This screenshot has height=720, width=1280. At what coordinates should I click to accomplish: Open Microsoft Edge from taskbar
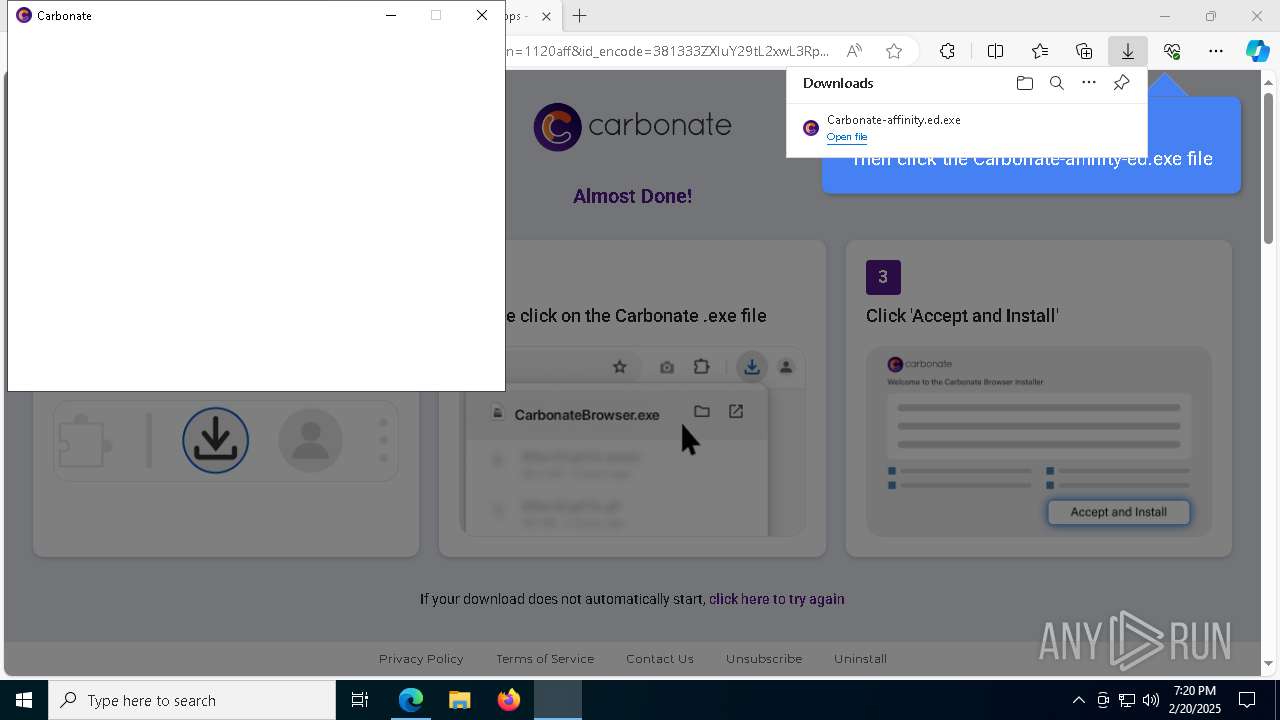click(411, 700)
